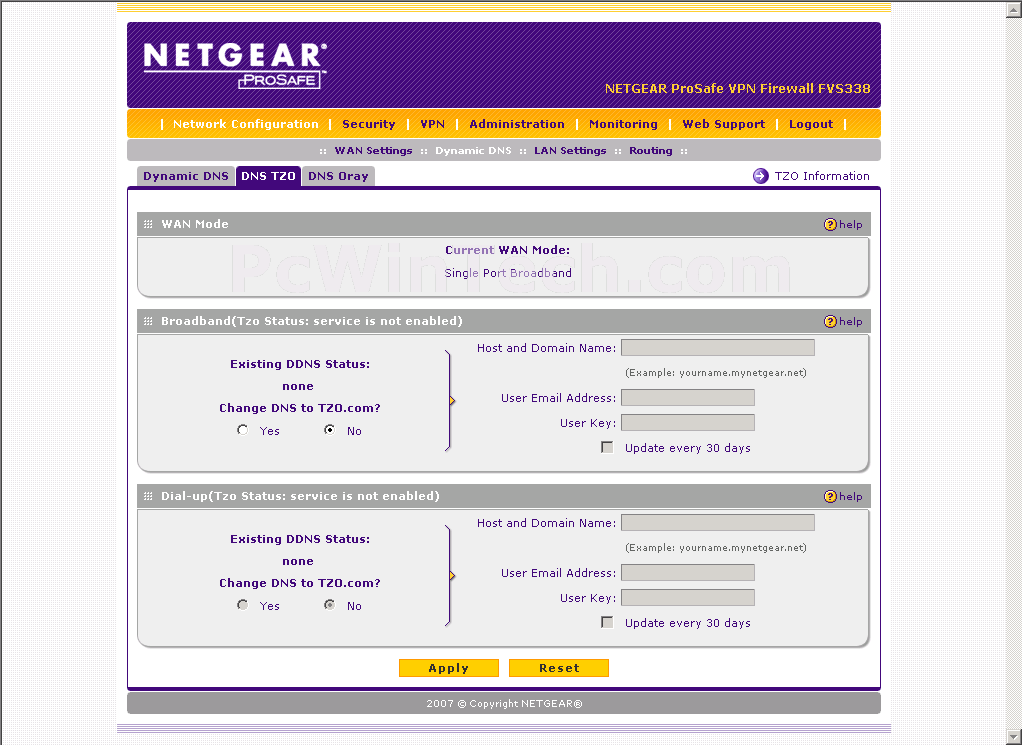Enable Broadband Update every 30 days checkbox
1022x745 pixels.
[607, 447]
